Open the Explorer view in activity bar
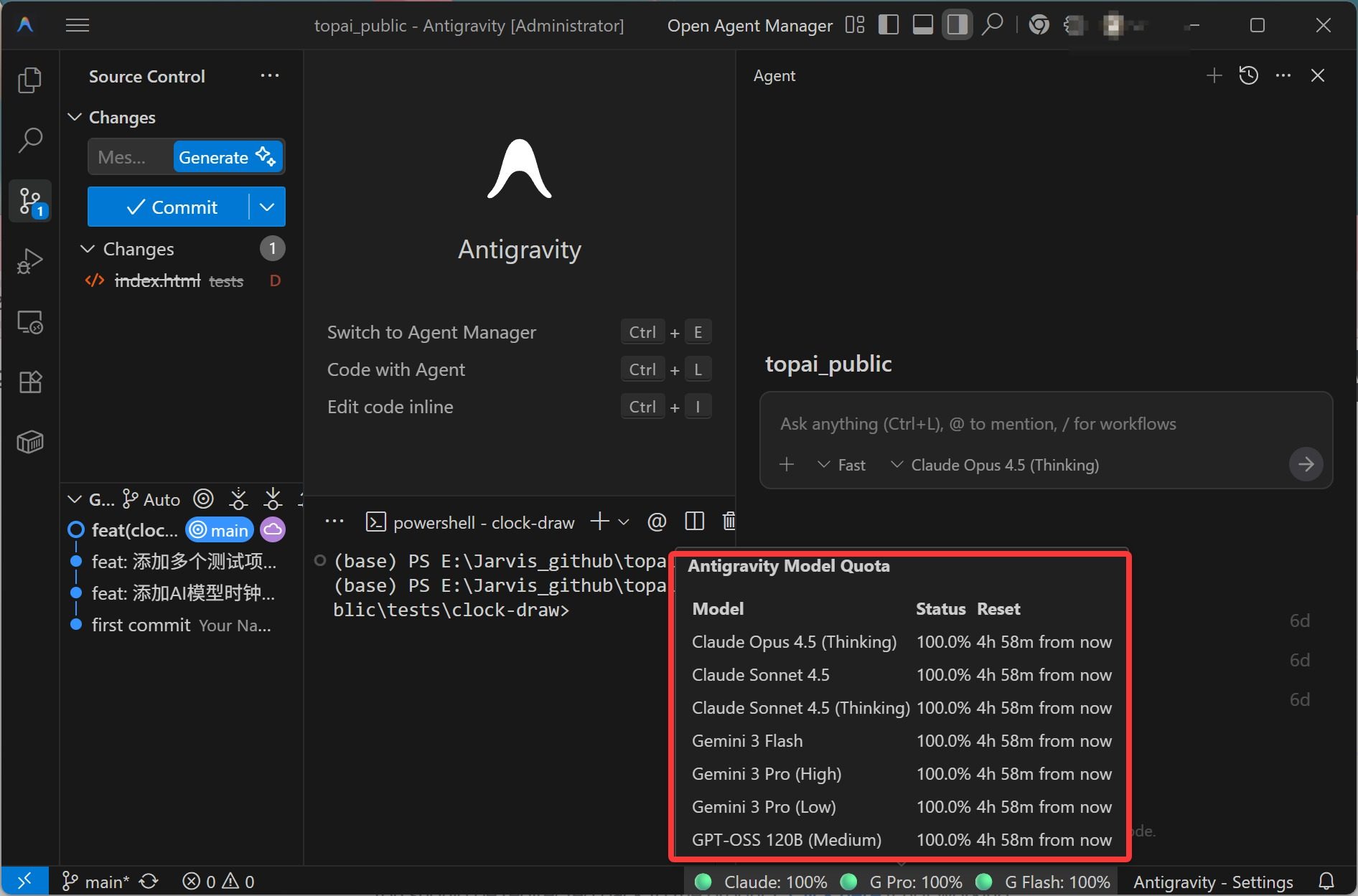 (29, 80)
